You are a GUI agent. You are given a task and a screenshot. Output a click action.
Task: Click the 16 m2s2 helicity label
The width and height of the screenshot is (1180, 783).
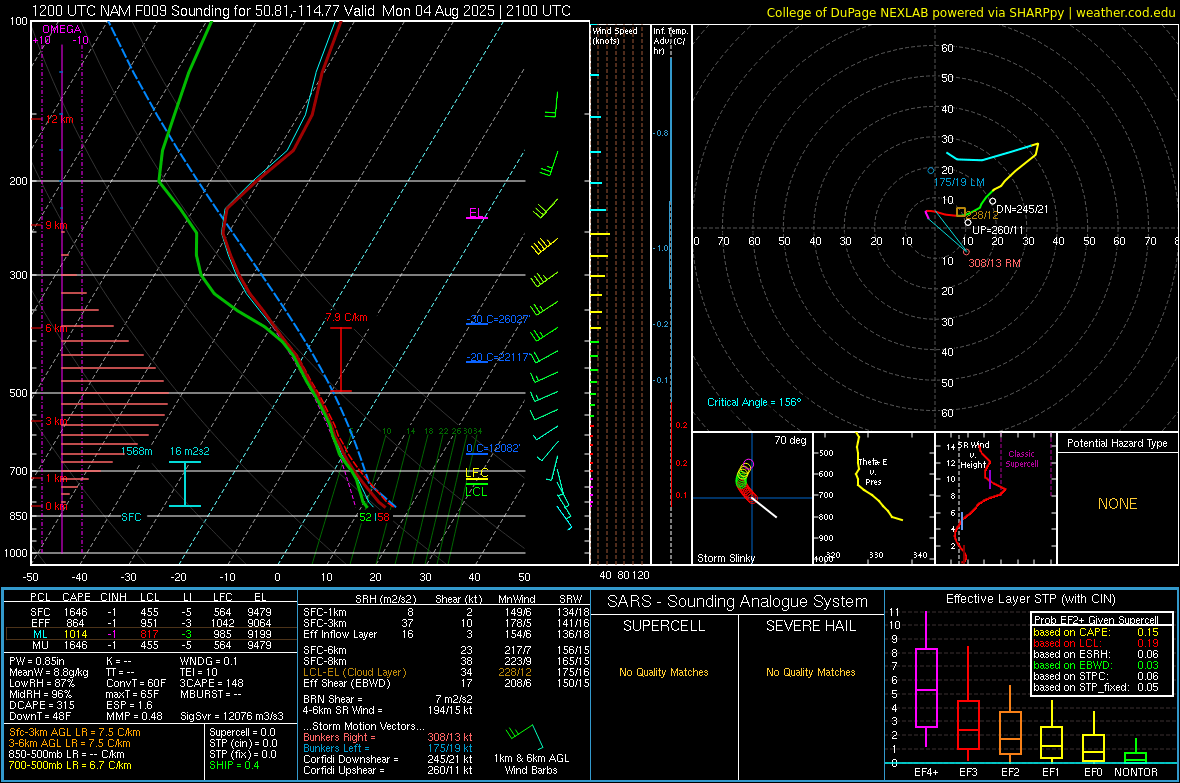pyautogui.click(x=190, y=452)
